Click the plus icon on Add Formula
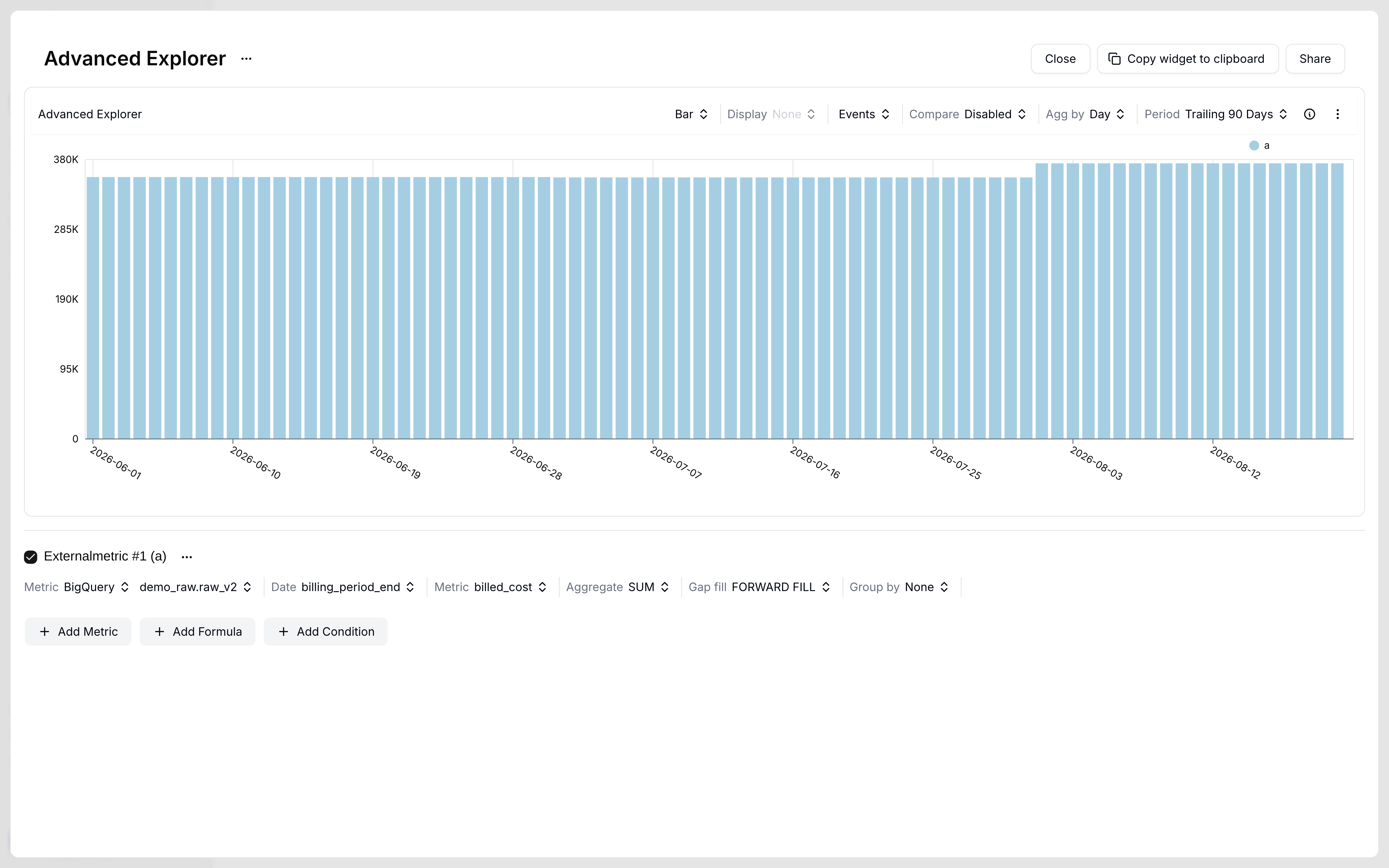This screenshot has width=1389, height=868. point(160,632)
